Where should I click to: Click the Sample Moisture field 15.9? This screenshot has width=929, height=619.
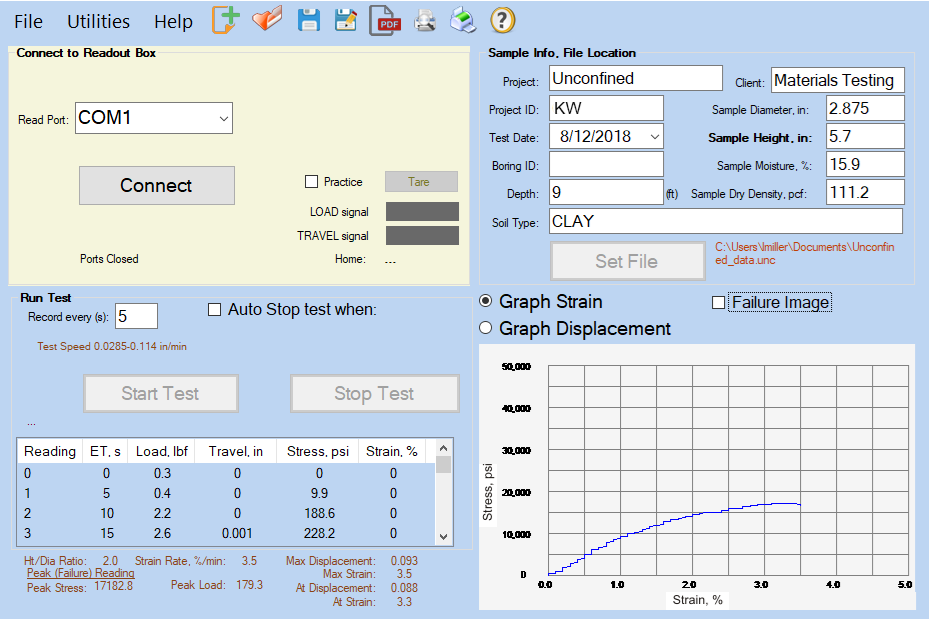point(865,165)
